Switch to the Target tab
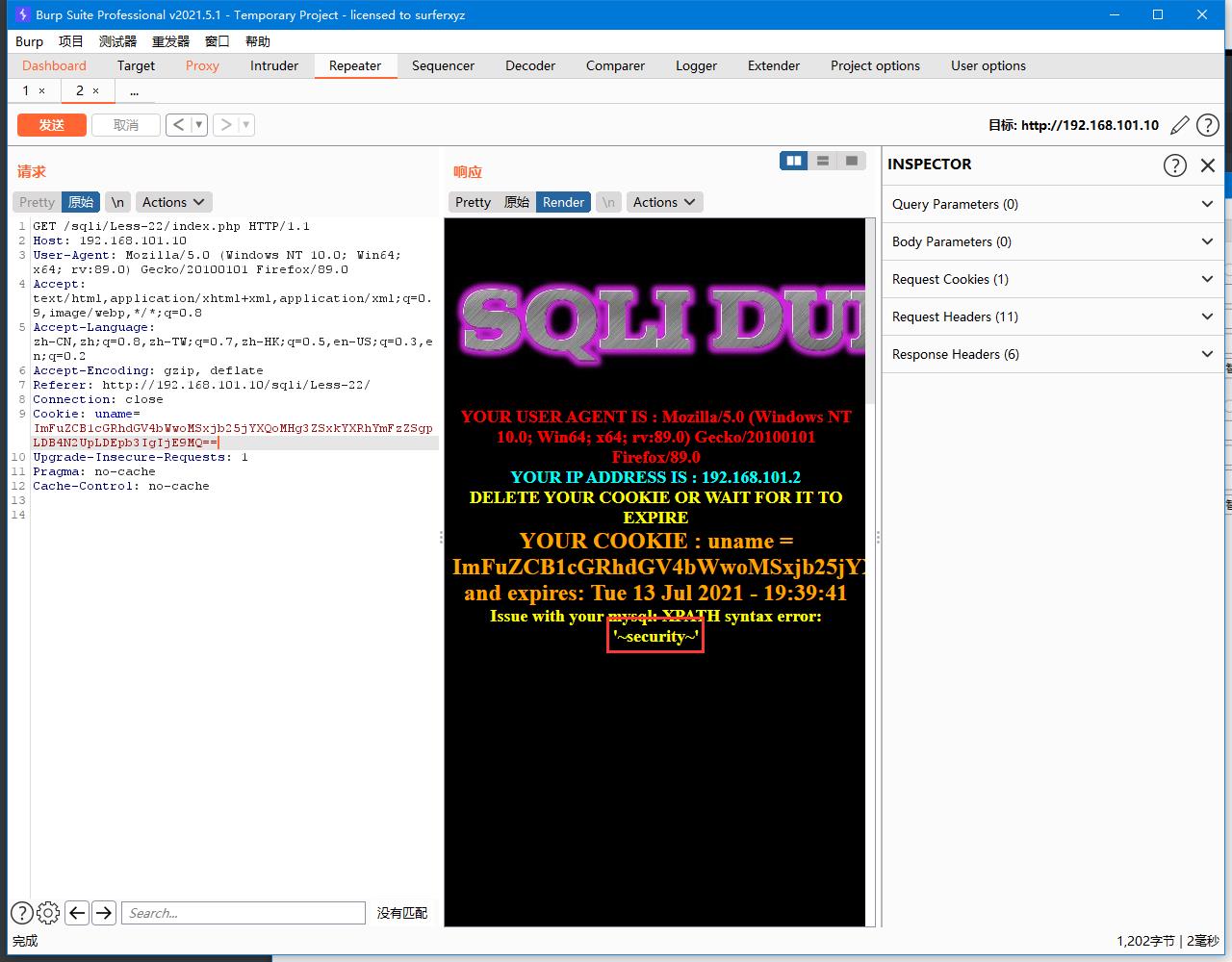Viewport: 1232px width, 962px height. tap(136, 65)
